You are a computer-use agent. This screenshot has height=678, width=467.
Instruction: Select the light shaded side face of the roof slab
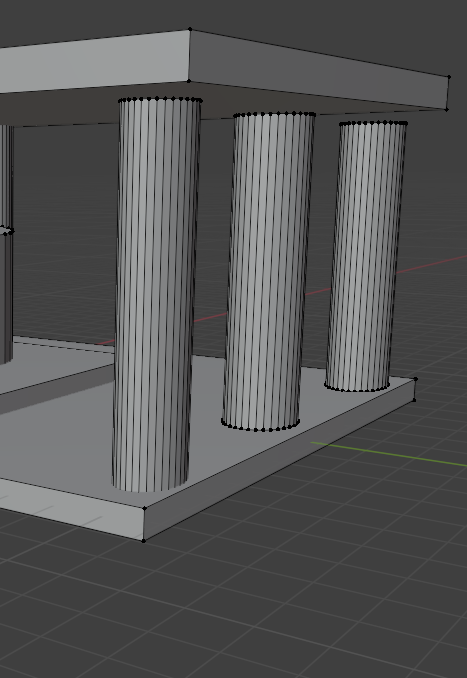[94, 63]
